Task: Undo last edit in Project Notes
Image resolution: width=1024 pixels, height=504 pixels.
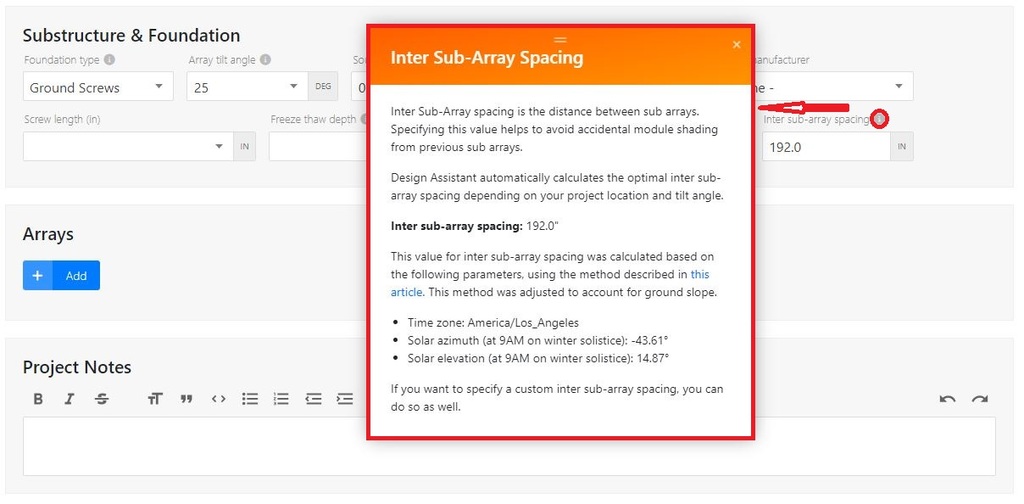Action: [x=947, y=399]
